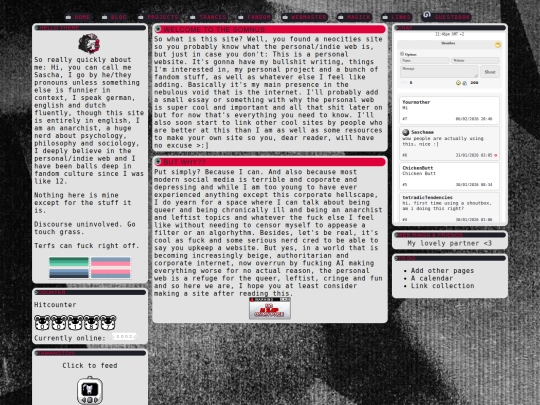540x405 pixels.
Task: Click the Shout button
Action: coord(490,72)
